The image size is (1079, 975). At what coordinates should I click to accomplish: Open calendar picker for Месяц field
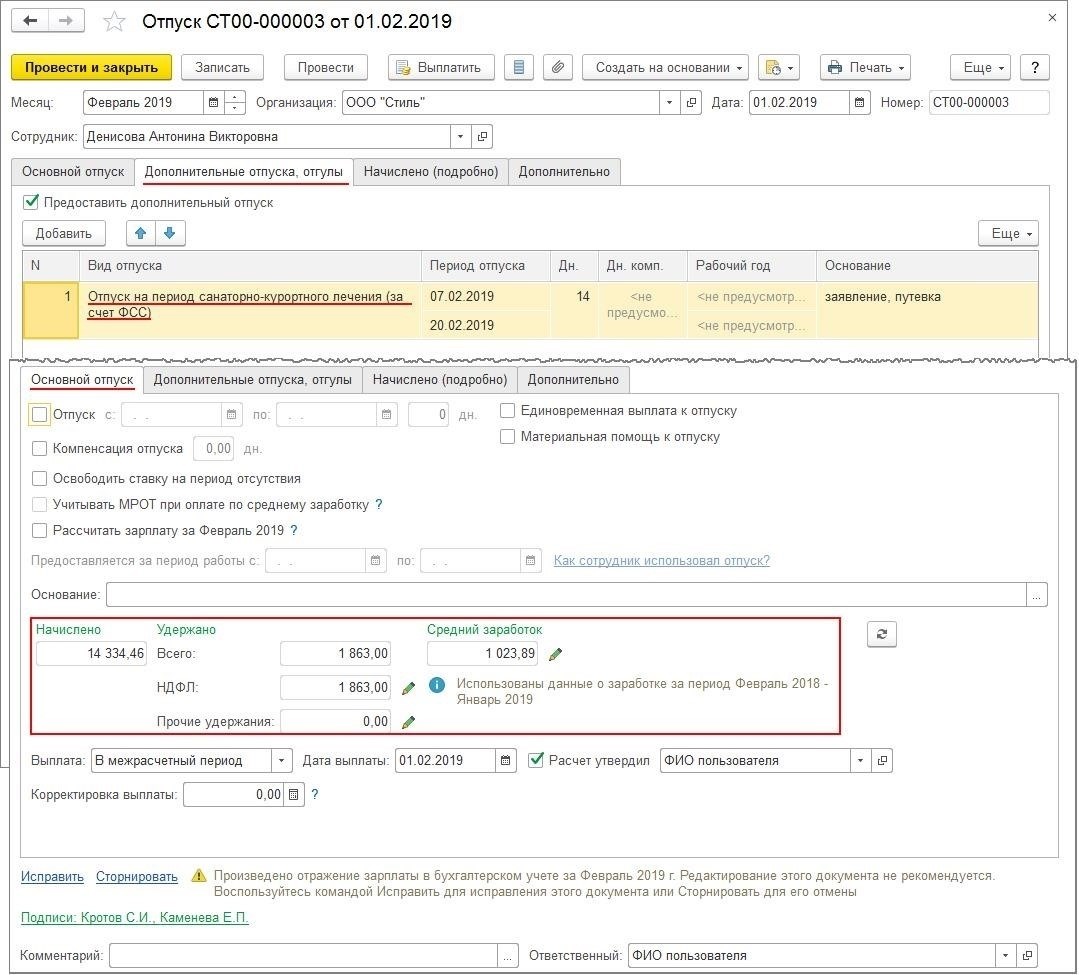pos(213,103)
